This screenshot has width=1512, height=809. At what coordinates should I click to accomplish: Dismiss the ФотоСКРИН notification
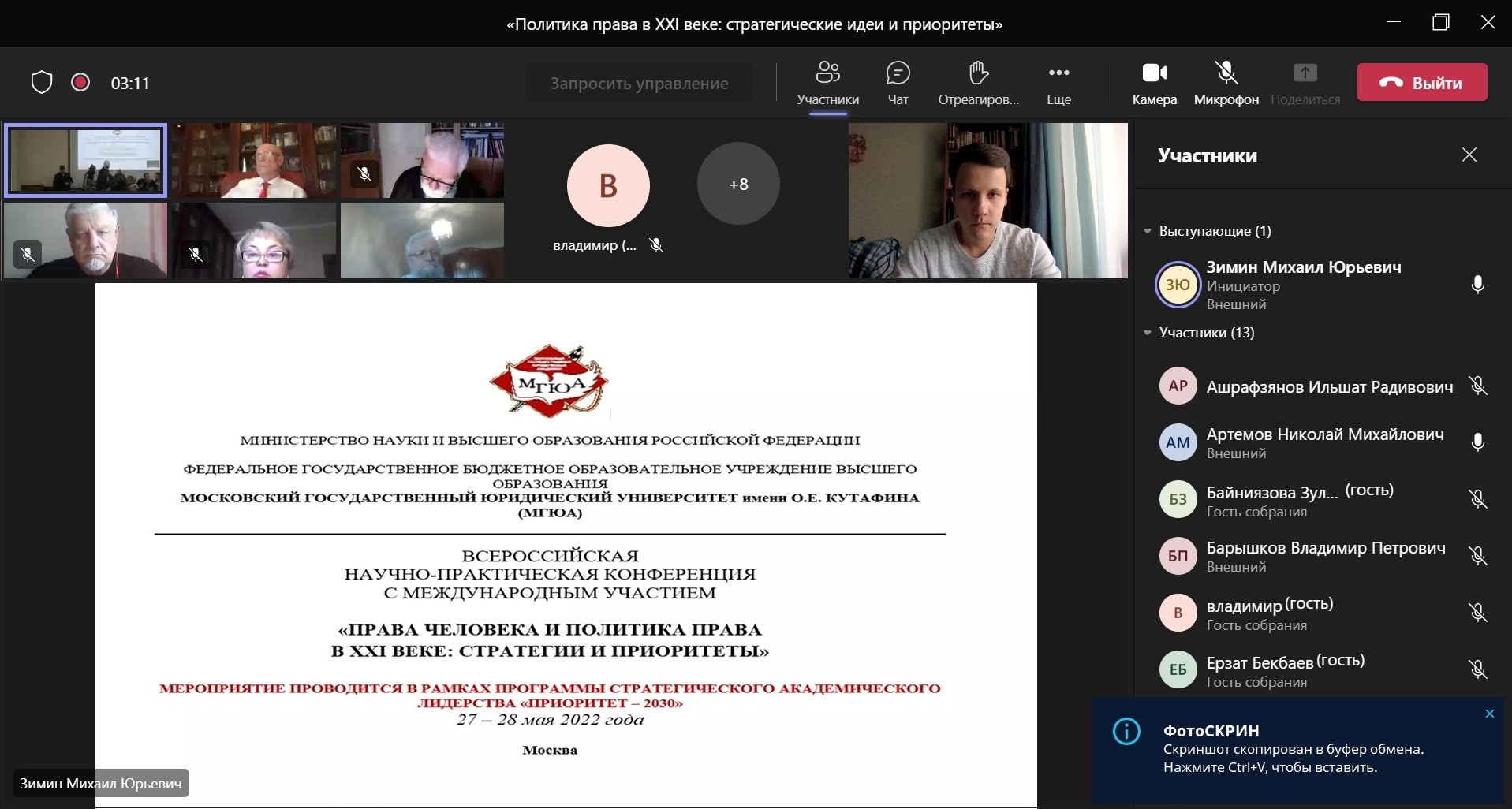(1489, 714)
